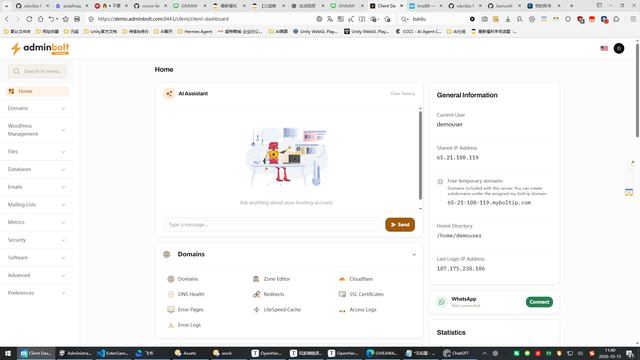Expand the Databases sidebar menu
640x360 pixels.
point(37,169)
